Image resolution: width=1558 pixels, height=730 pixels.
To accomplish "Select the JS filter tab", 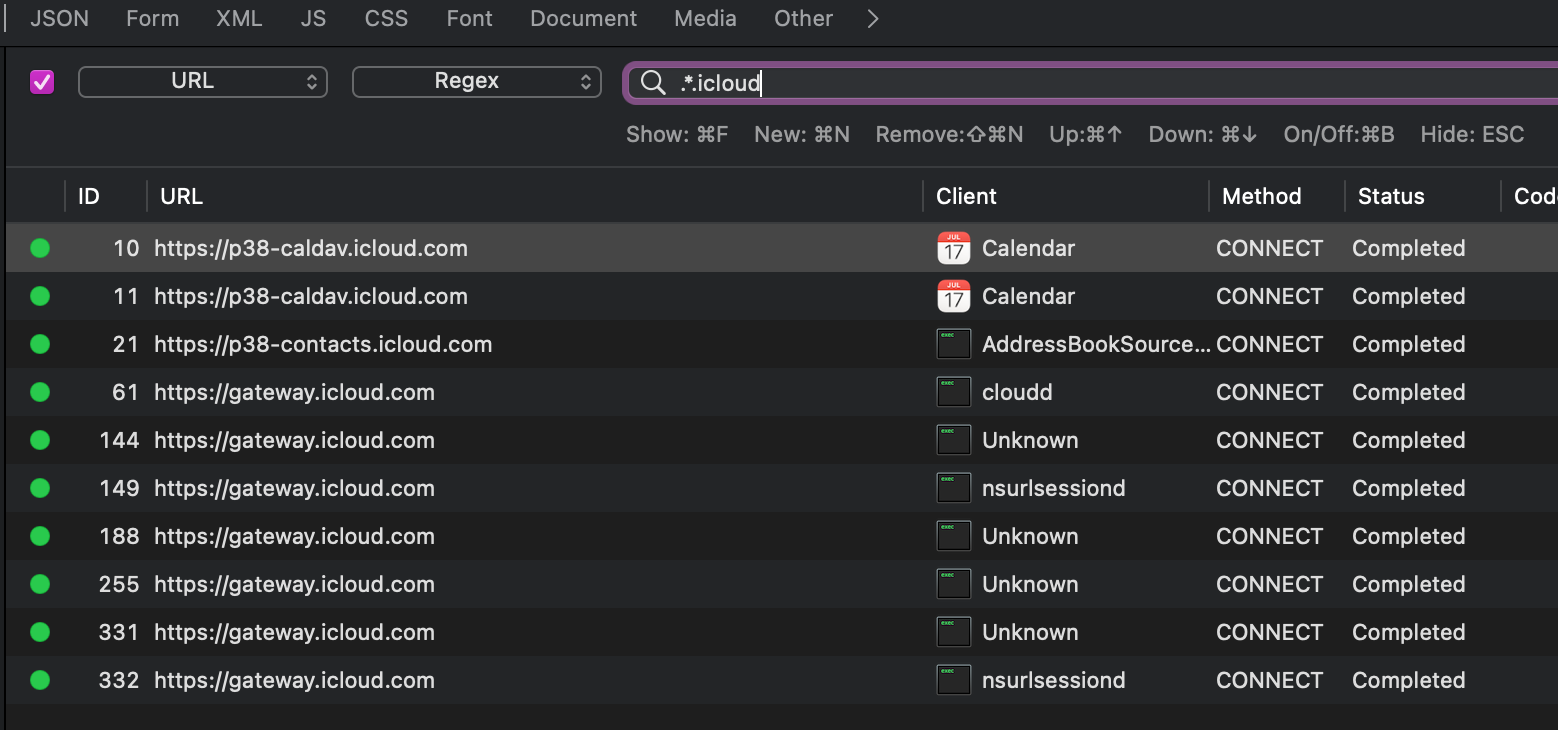I will tap(313, 18).
